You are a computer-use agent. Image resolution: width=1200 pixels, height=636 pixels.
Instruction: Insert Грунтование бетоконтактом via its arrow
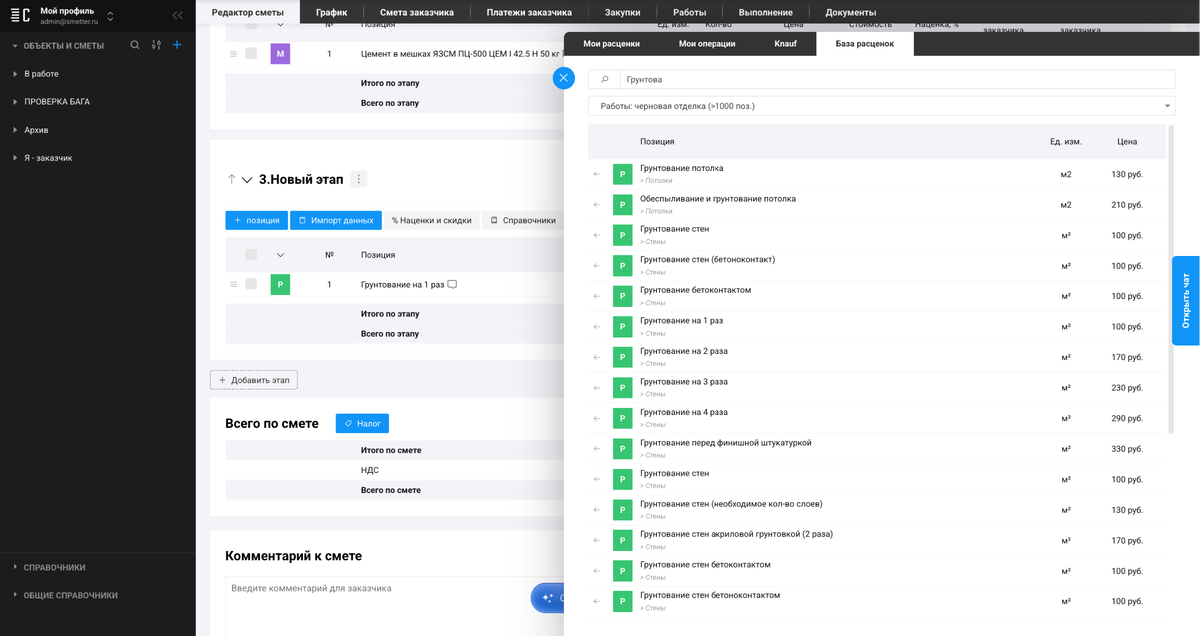point(597,296)
